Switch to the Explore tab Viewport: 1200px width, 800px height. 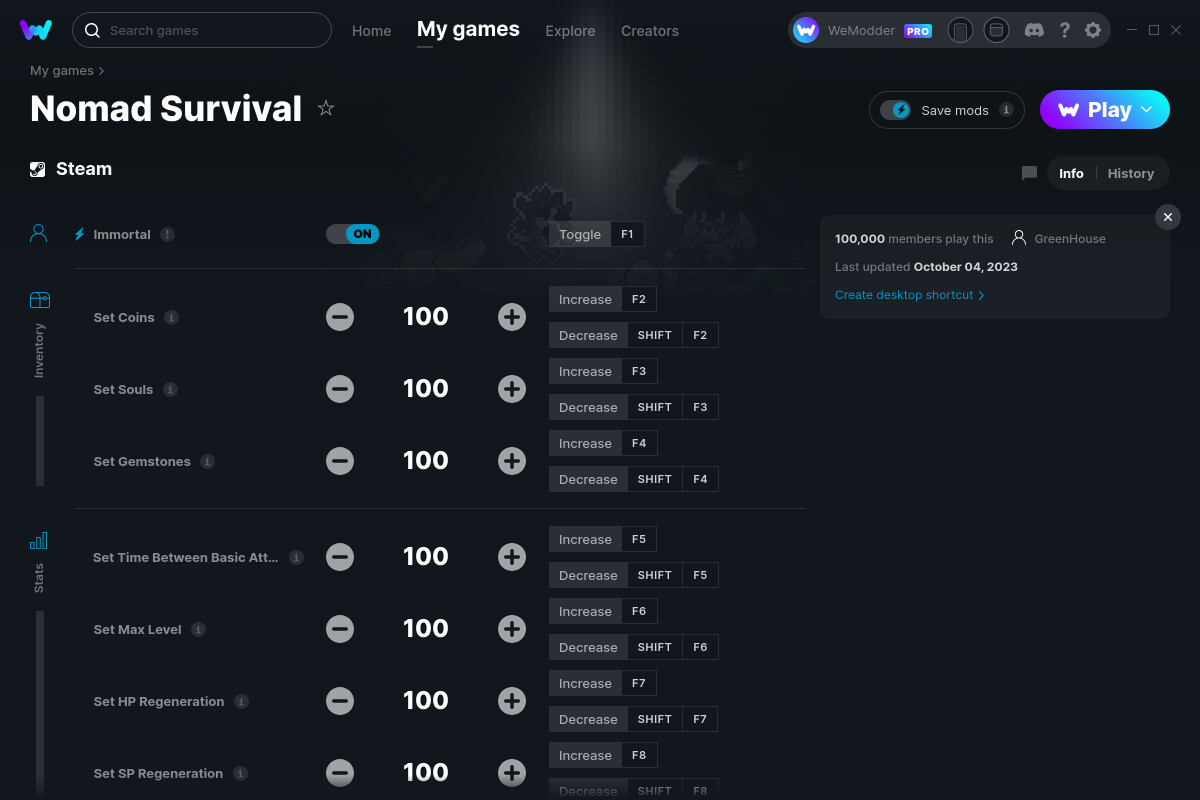point(570,31)
